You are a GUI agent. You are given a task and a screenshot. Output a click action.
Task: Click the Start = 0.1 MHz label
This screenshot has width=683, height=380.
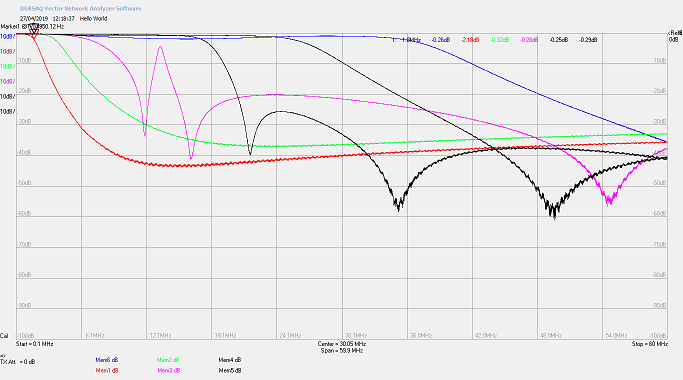tap(34, 344)
